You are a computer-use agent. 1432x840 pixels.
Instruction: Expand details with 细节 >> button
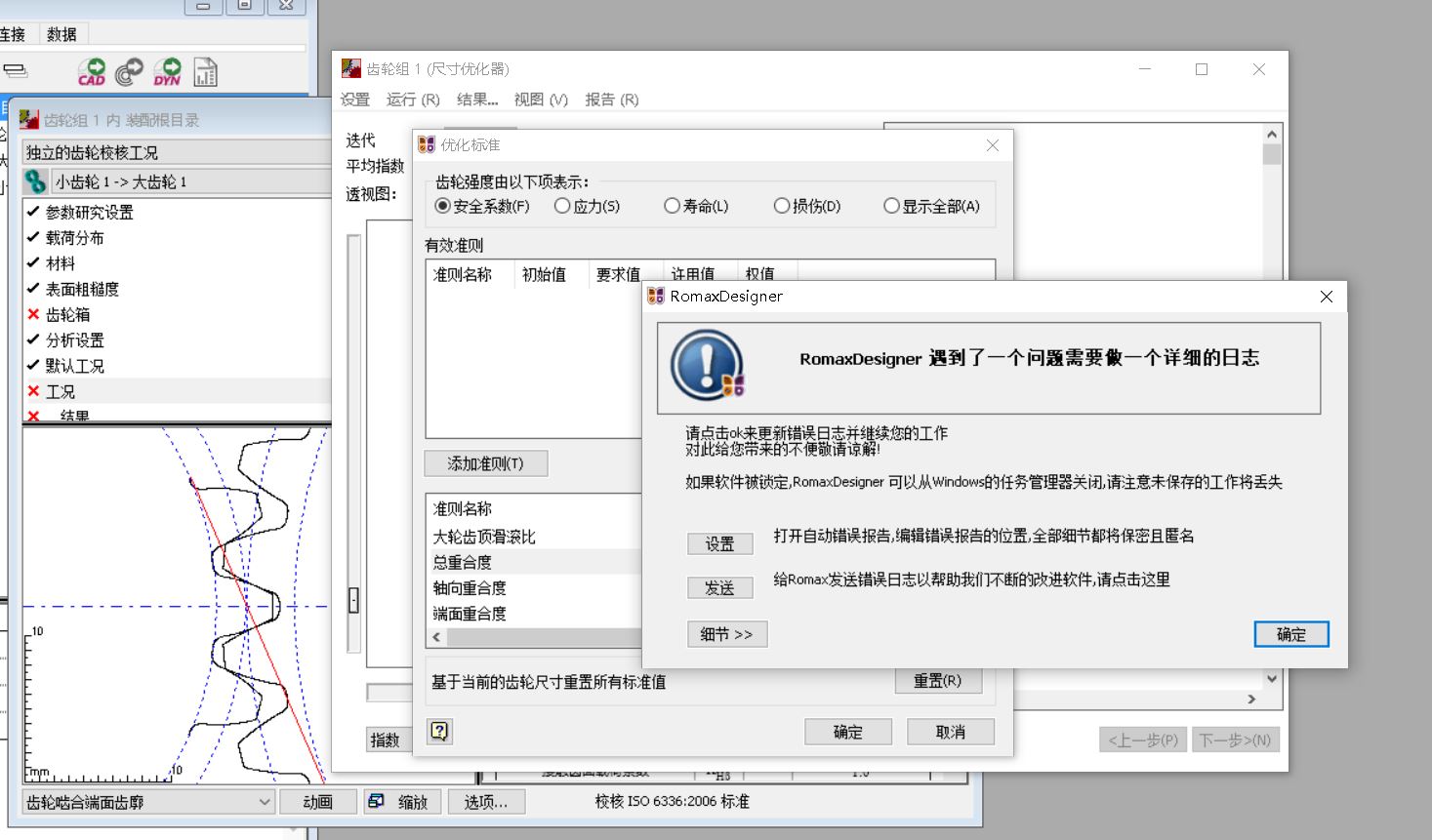727,634
